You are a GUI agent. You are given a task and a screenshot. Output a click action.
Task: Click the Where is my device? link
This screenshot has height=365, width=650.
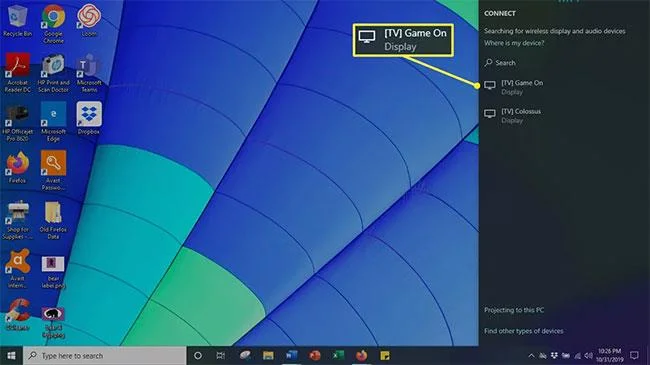tap(514, 43)
